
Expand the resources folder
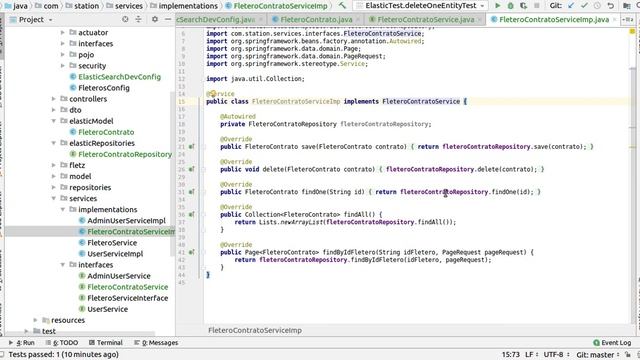click(36, 320)
